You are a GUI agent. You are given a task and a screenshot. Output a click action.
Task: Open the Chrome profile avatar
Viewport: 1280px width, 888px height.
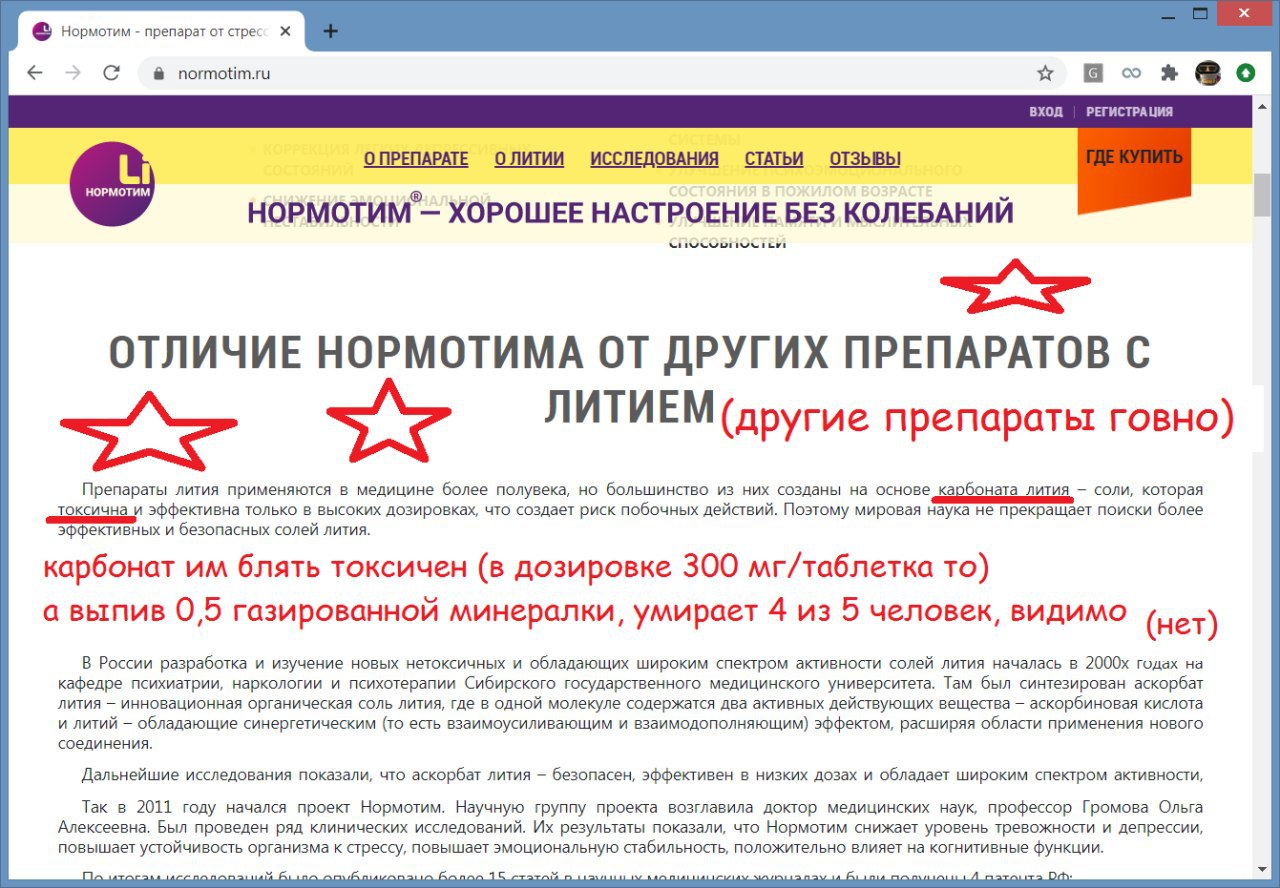(x=1207, y=73)
